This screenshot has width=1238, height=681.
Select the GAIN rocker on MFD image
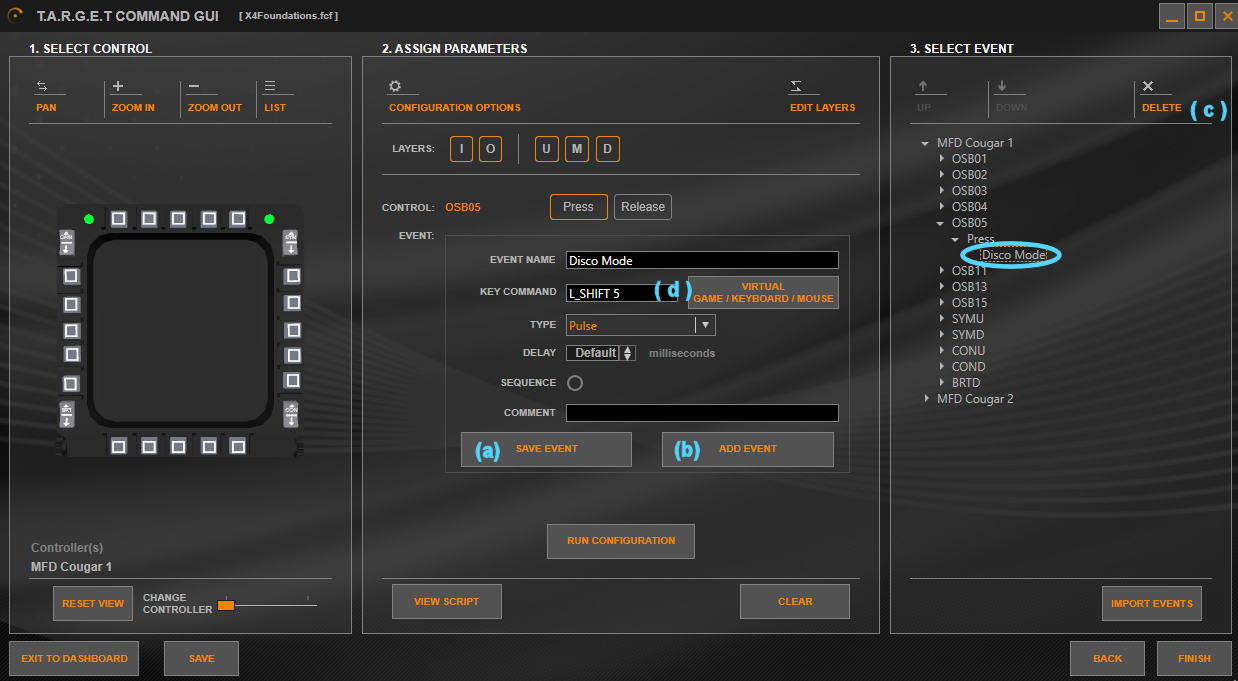pyautogui.click(x=68, y=242)
